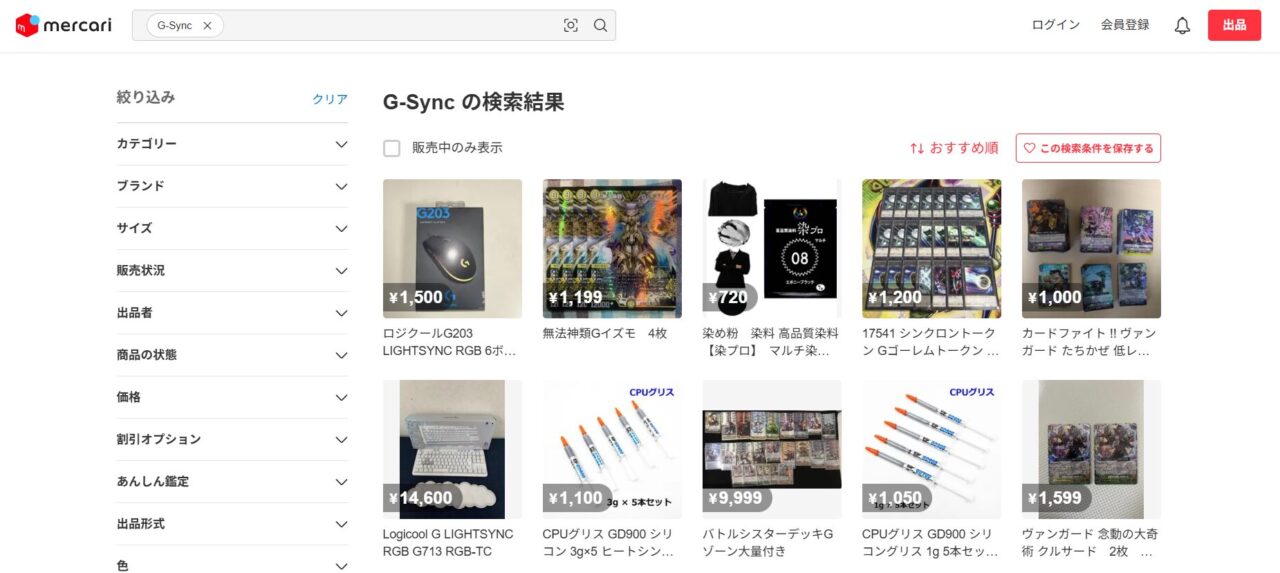Screen dimensions: 1280x573
Task: Click title ロジクールG203 LIGHTSYNC RGB
Action: (450, 342)
